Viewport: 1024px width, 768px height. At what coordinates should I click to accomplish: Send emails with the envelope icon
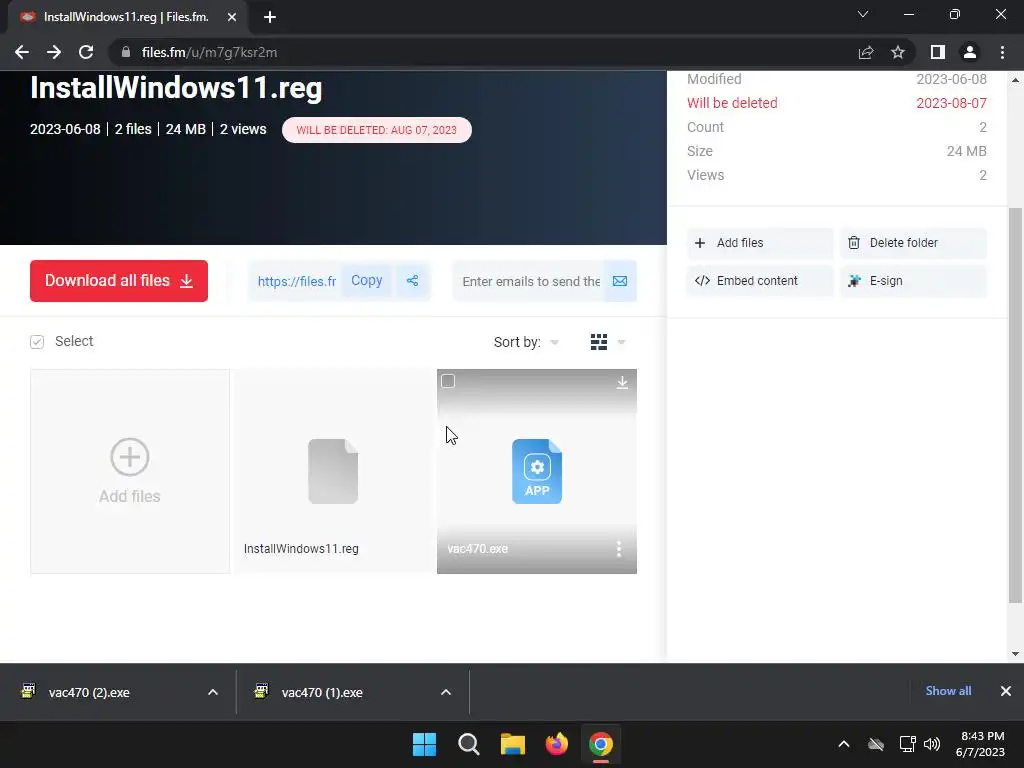[x=620, y=281]
